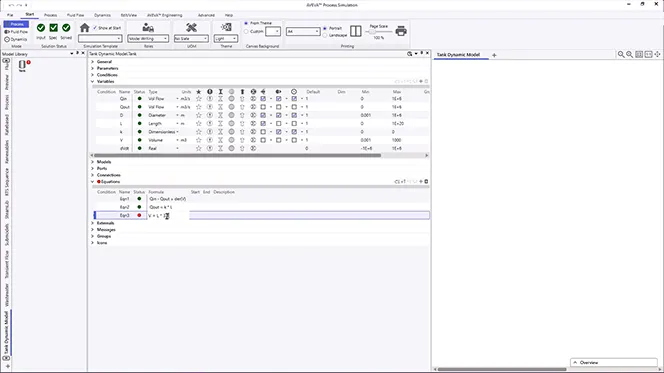Image resolution: width=664 pixels, height=373 pixels.
Task: Click the red status dot of Eqn3
Action: (x=139, y=216)
